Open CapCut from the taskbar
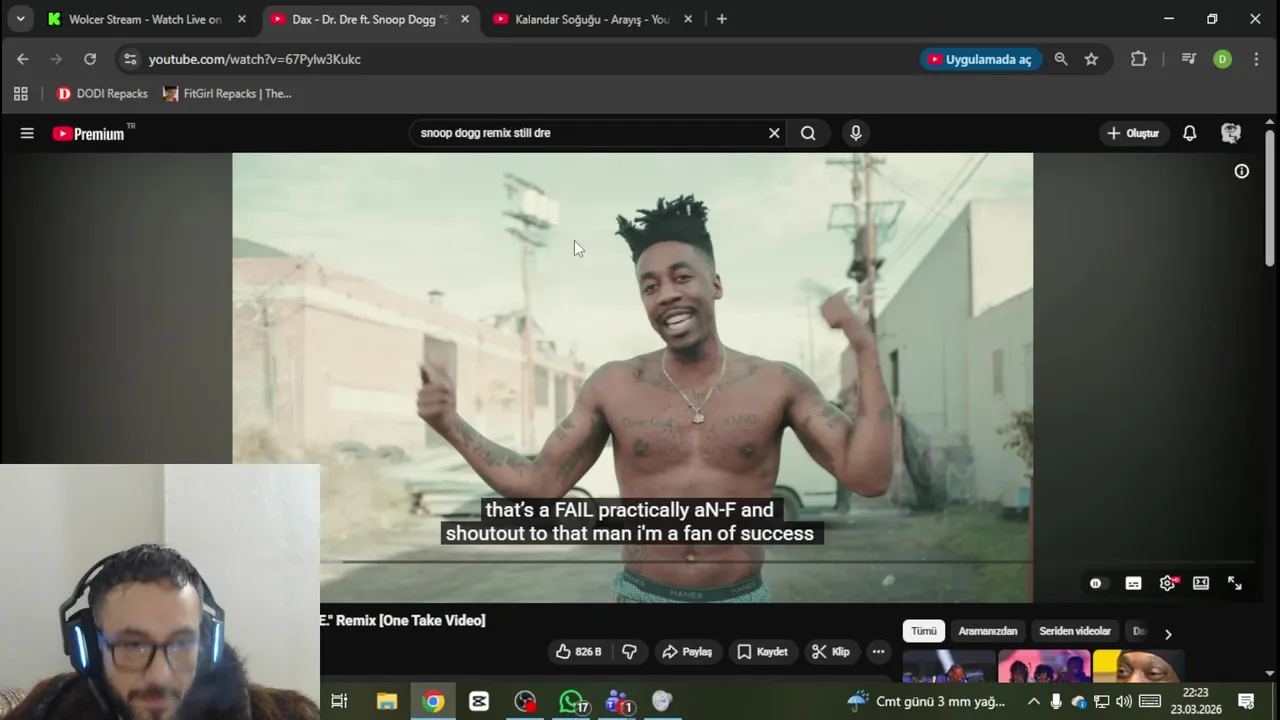Viewport: 1280px width, 720px height. (x=479, y=702)
